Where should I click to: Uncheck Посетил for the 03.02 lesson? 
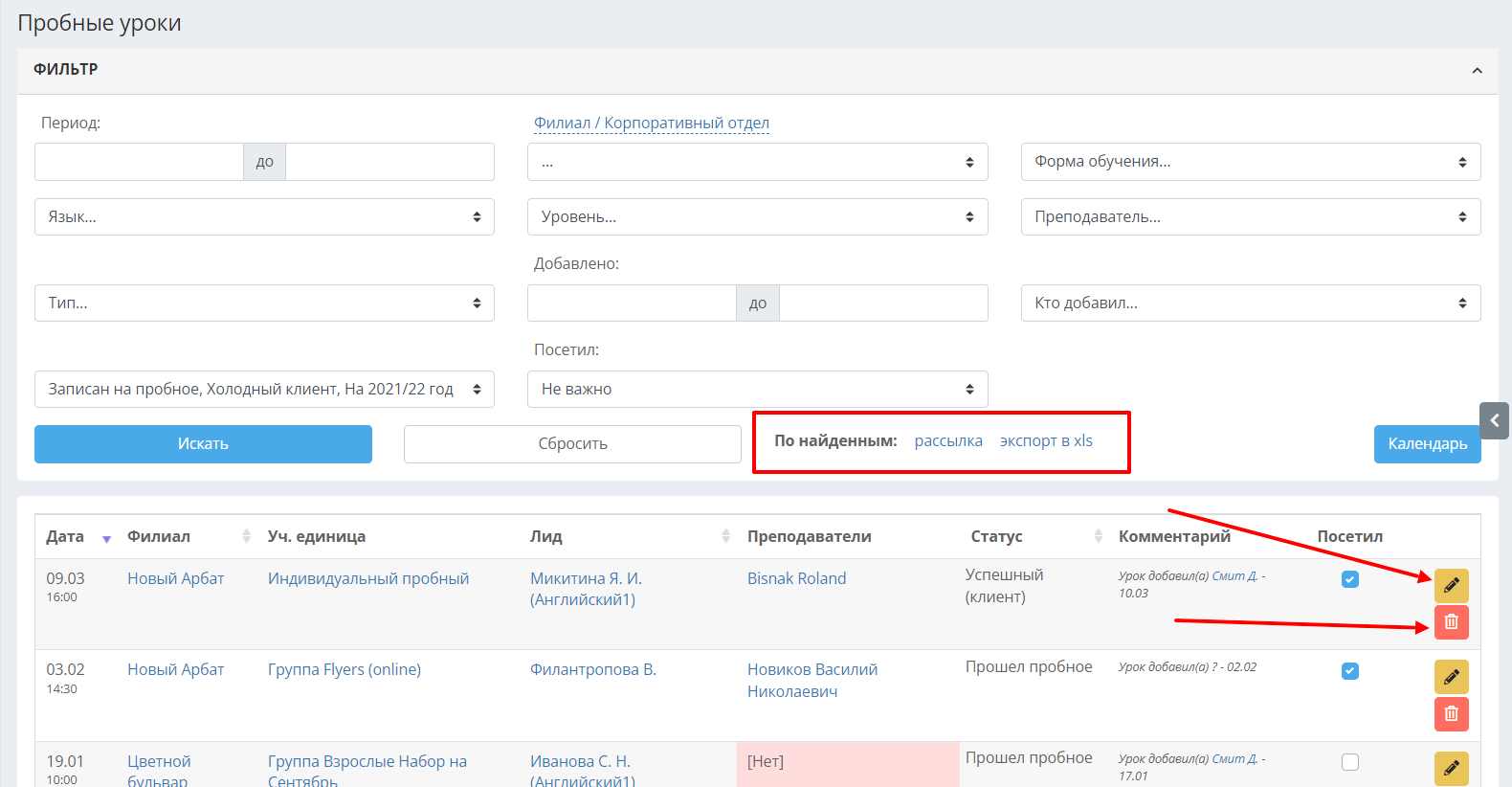(x=1349, y=671)
